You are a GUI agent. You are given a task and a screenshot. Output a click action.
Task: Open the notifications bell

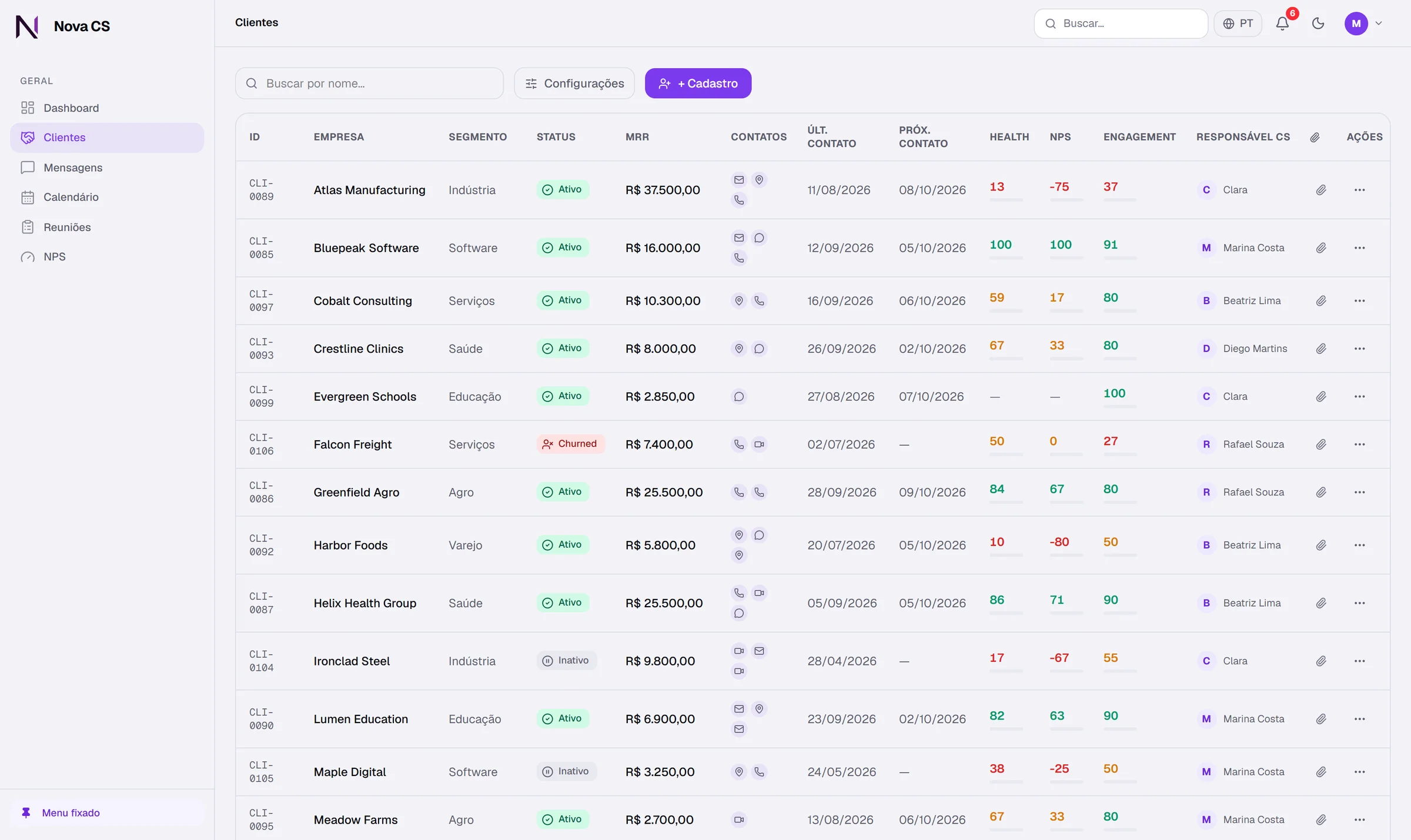click(x=1282, y=24)
